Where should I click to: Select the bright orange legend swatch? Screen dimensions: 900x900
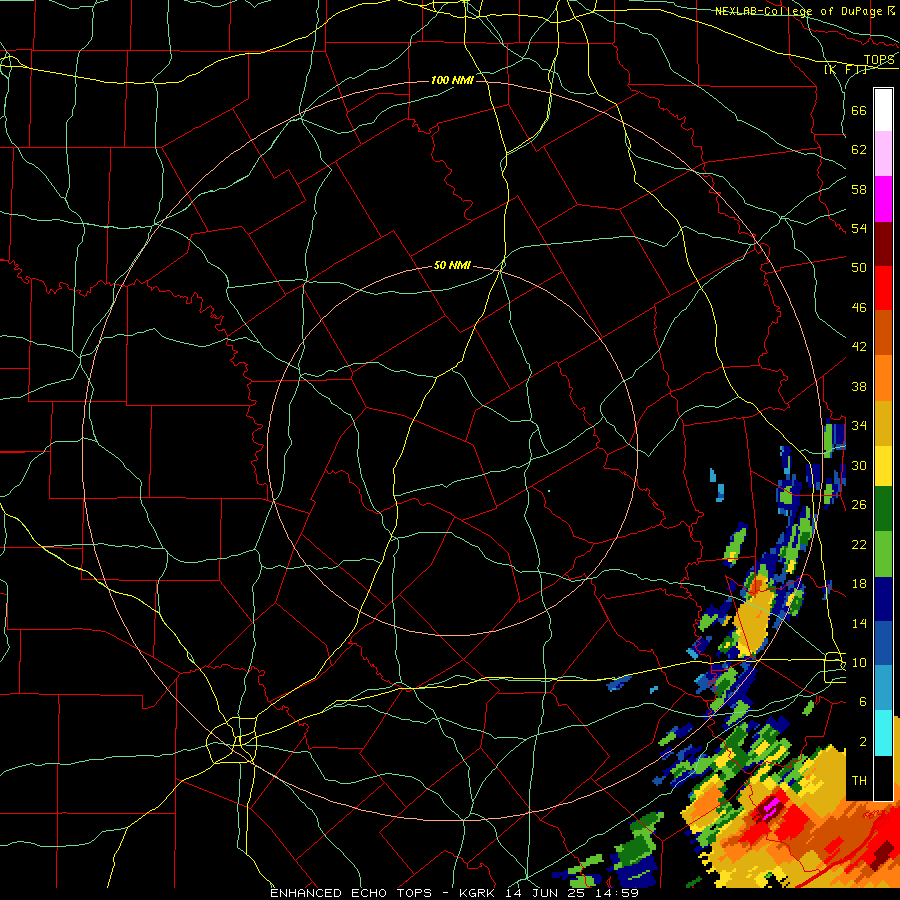click(883, 377)
